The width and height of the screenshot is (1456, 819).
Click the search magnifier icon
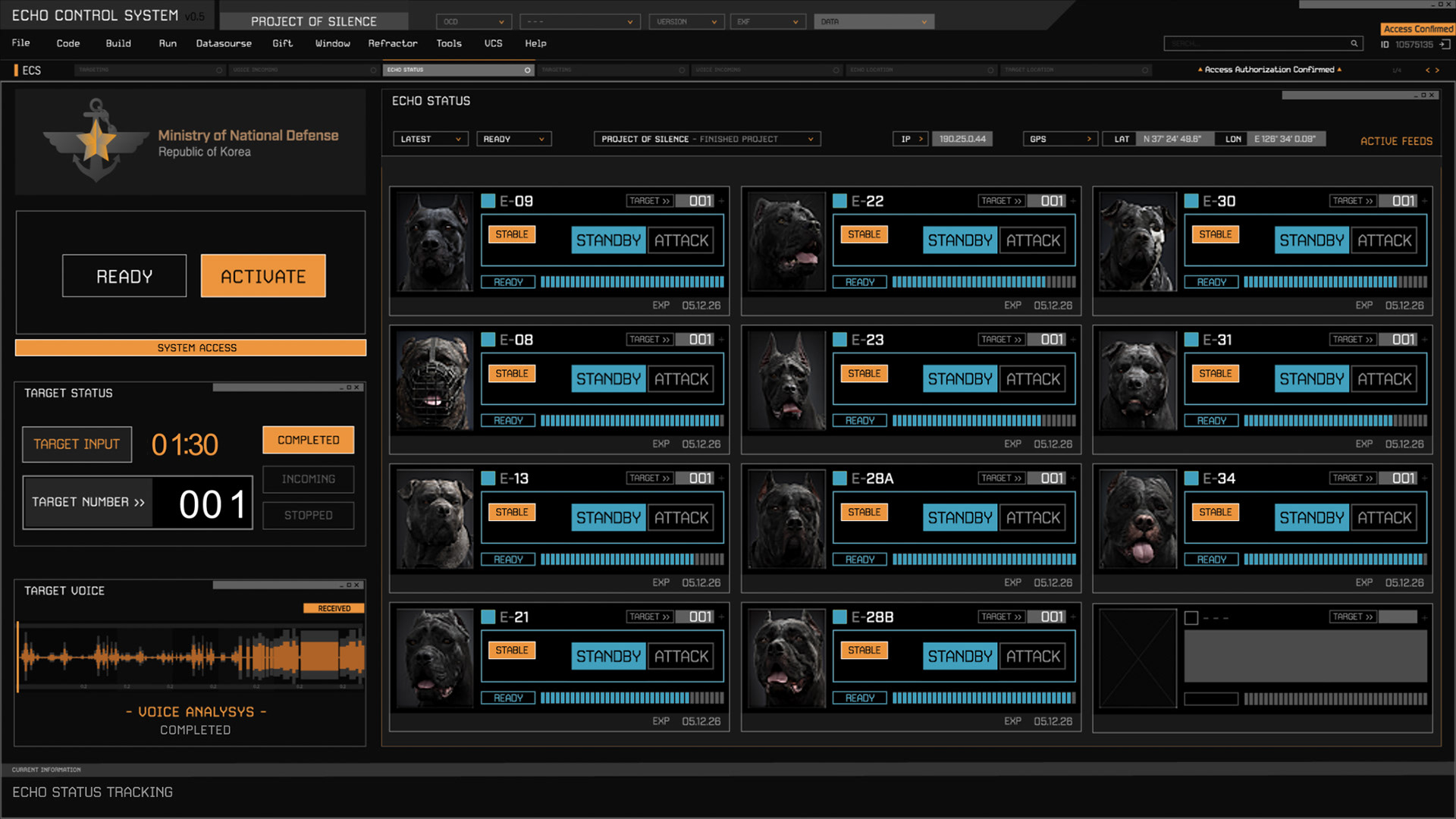point(1354,44)
